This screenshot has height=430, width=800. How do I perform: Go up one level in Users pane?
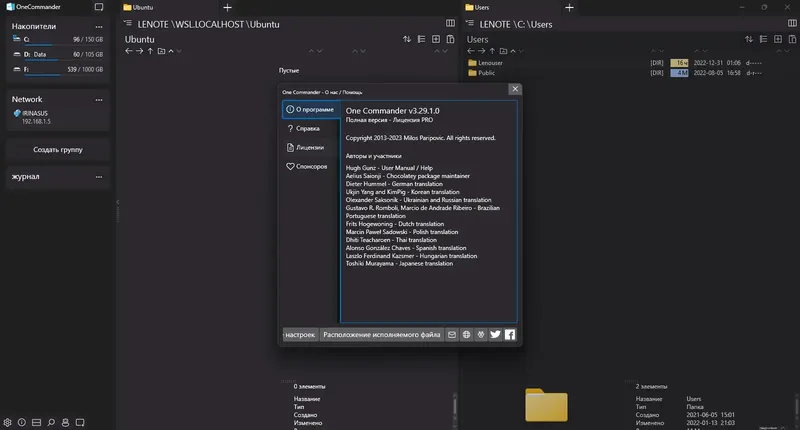(492, 51)
